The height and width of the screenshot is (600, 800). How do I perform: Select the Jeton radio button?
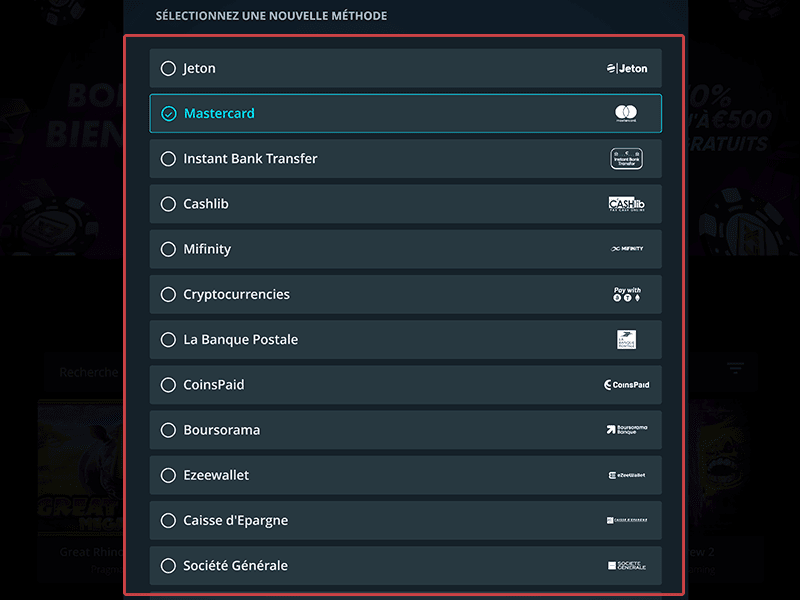tap(168, 68)
